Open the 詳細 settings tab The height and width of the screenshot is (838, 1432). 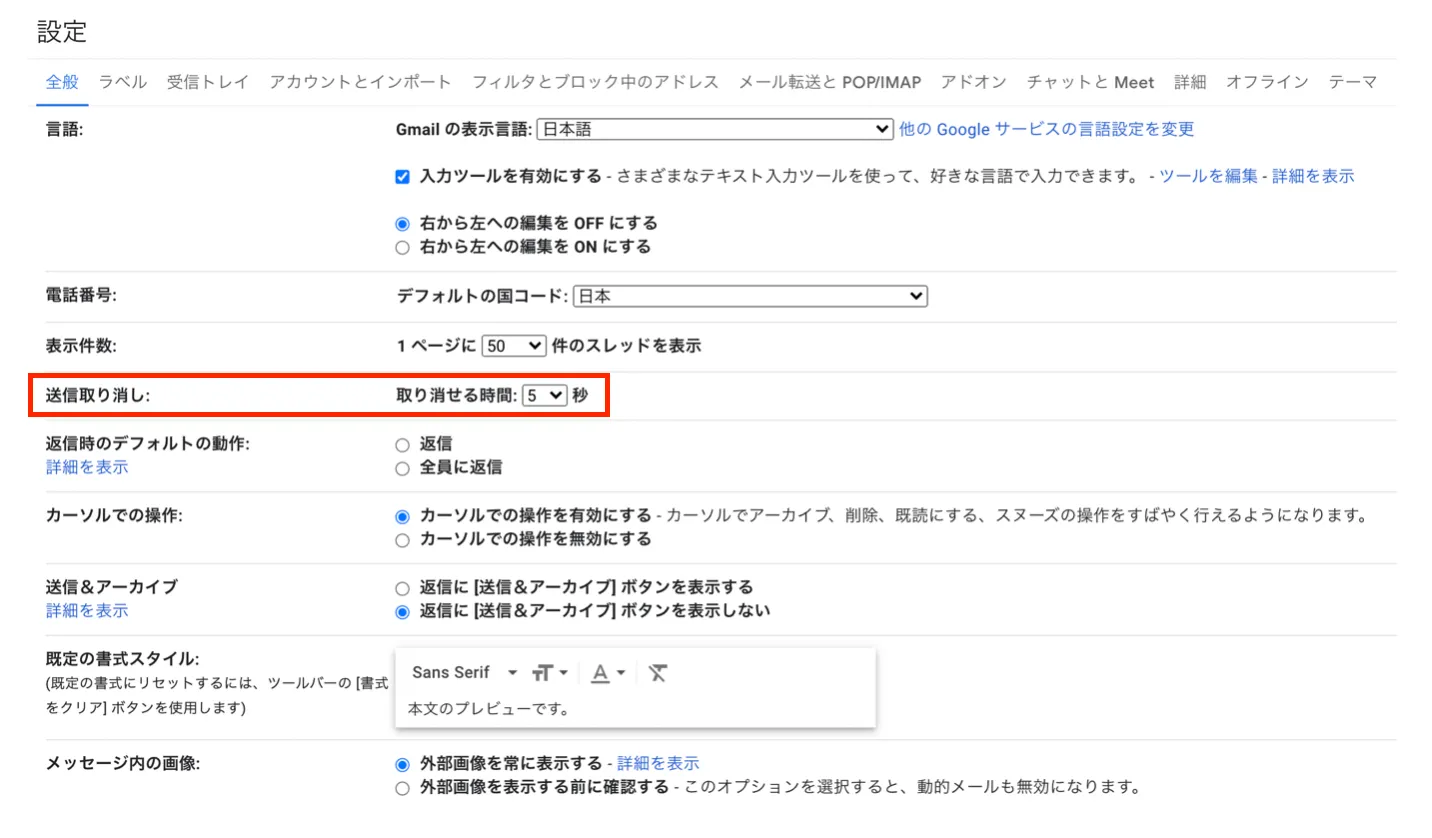[x=1190, y=82]
